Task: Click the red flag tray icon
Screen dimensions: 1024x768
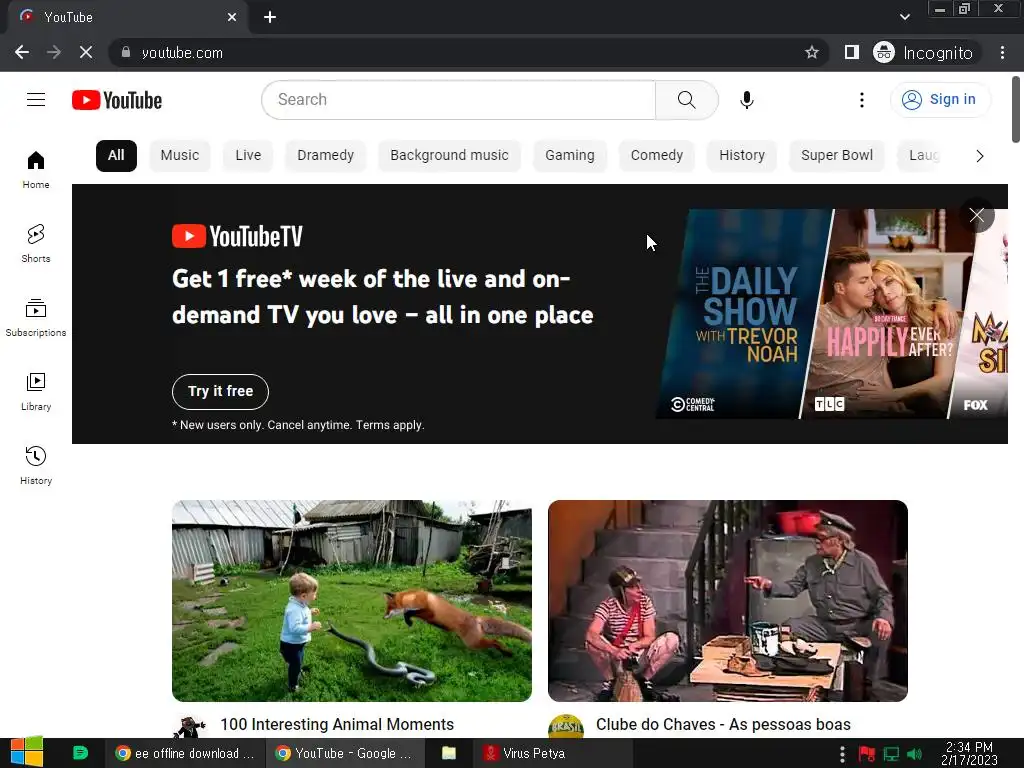Action: (x=867, y=754)
